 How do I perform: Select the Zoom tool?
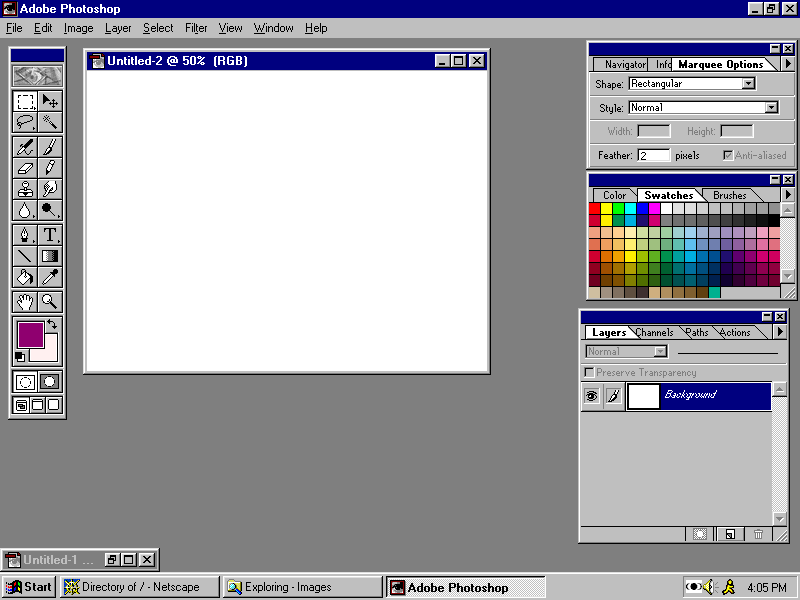(50, 302)
